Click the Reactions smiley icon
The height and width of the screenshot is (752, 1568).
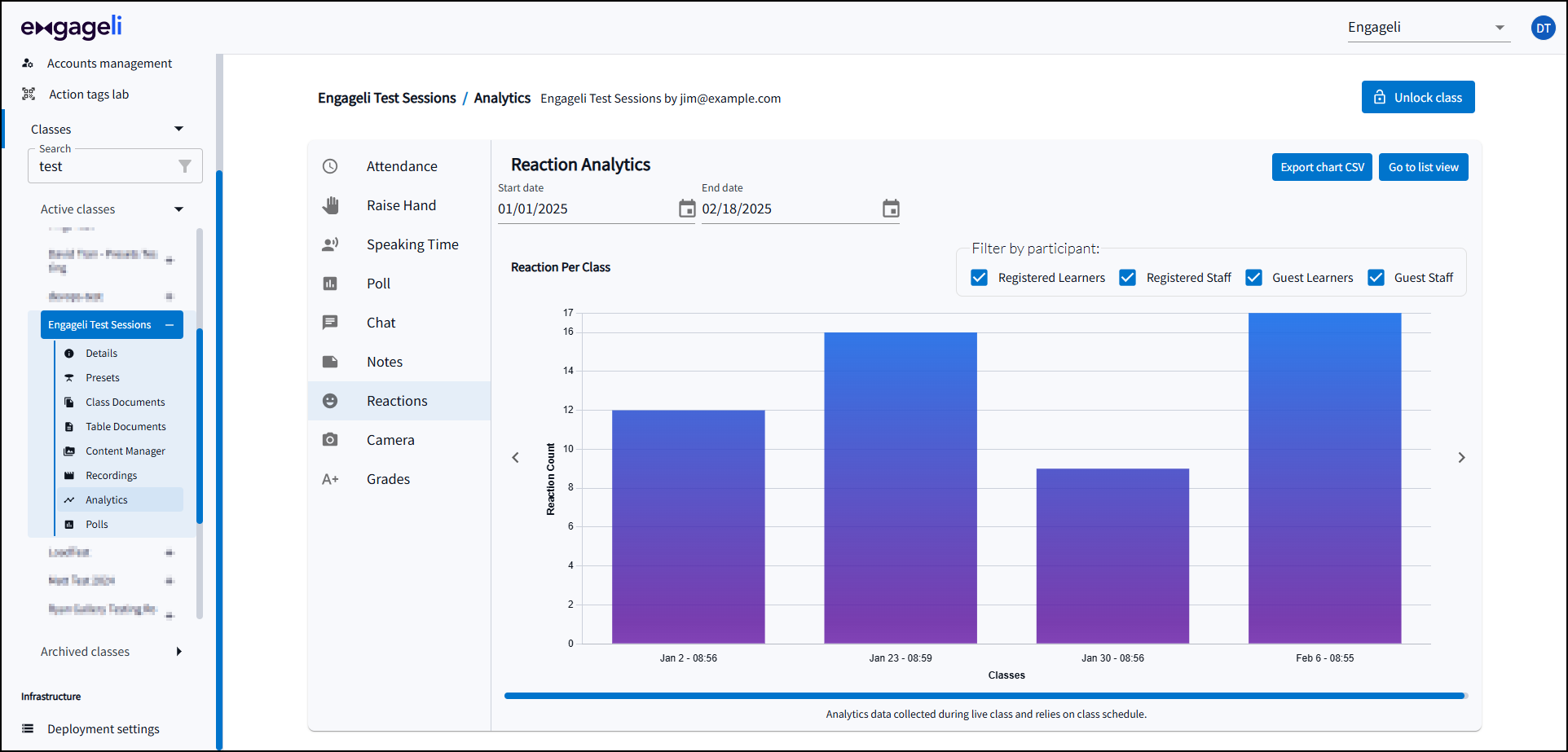(x=330, y=401)
